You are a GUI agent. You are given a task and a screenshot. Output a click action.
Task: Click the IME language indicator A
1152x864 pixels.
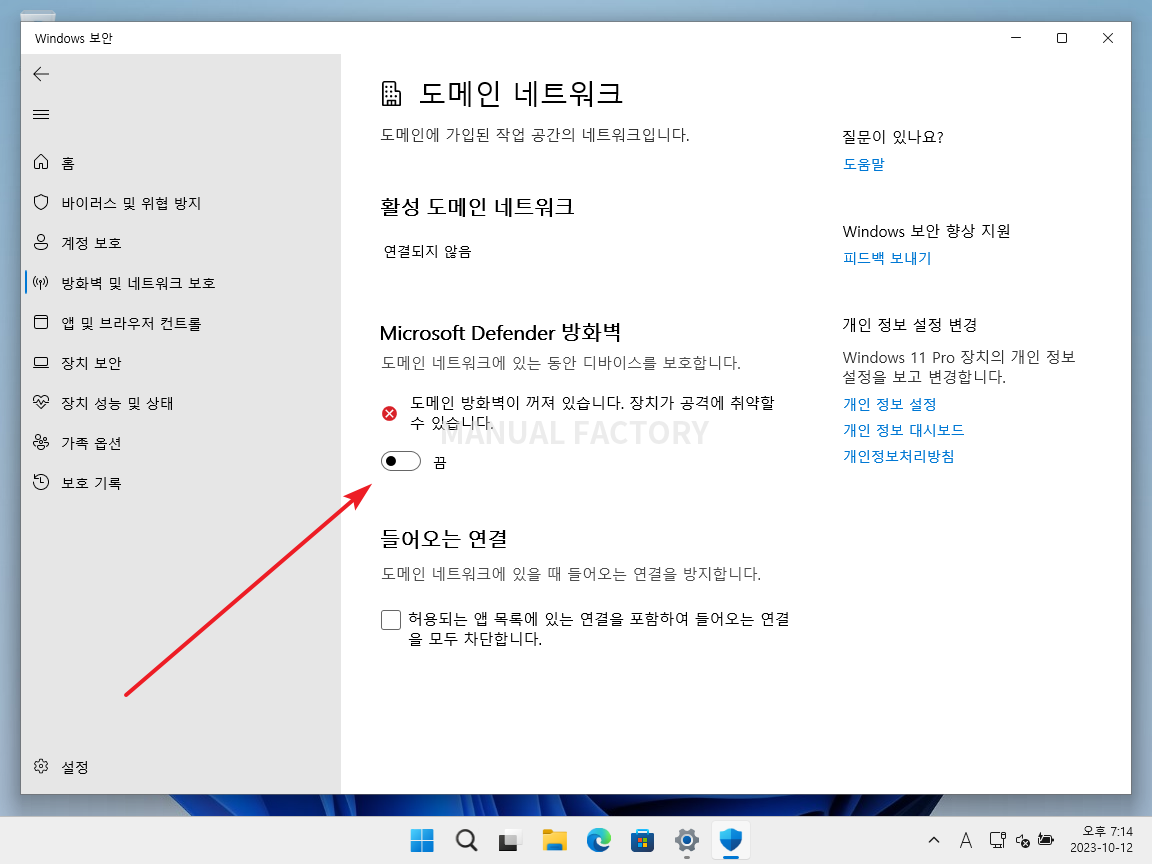click(x=965, y=840)
